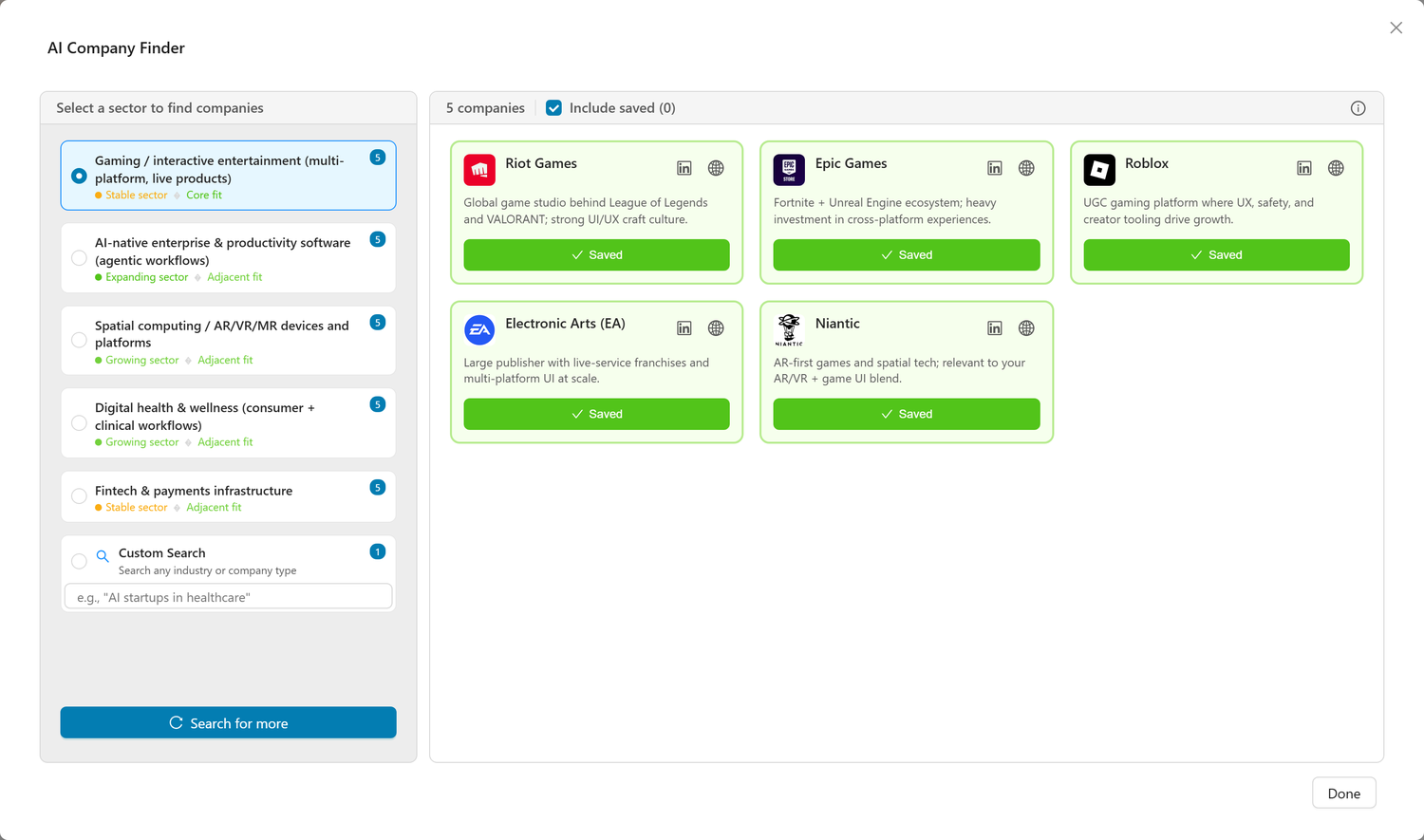Image resolution: width=1424 pixels, height=840 pixels.
Task: Open Roblox website globe icon
Action: pyautogui.click(x=1336, y=168)
